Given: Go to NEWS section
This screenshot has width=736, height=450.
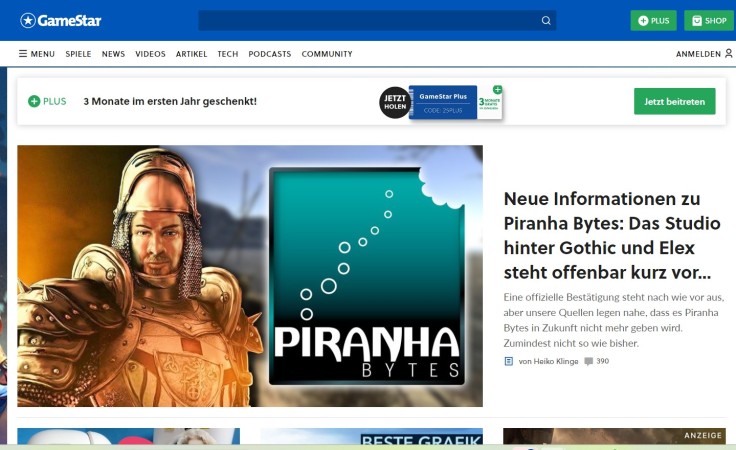Looking at the screenshot, I should pyautogui.click(x=113, y=54).
